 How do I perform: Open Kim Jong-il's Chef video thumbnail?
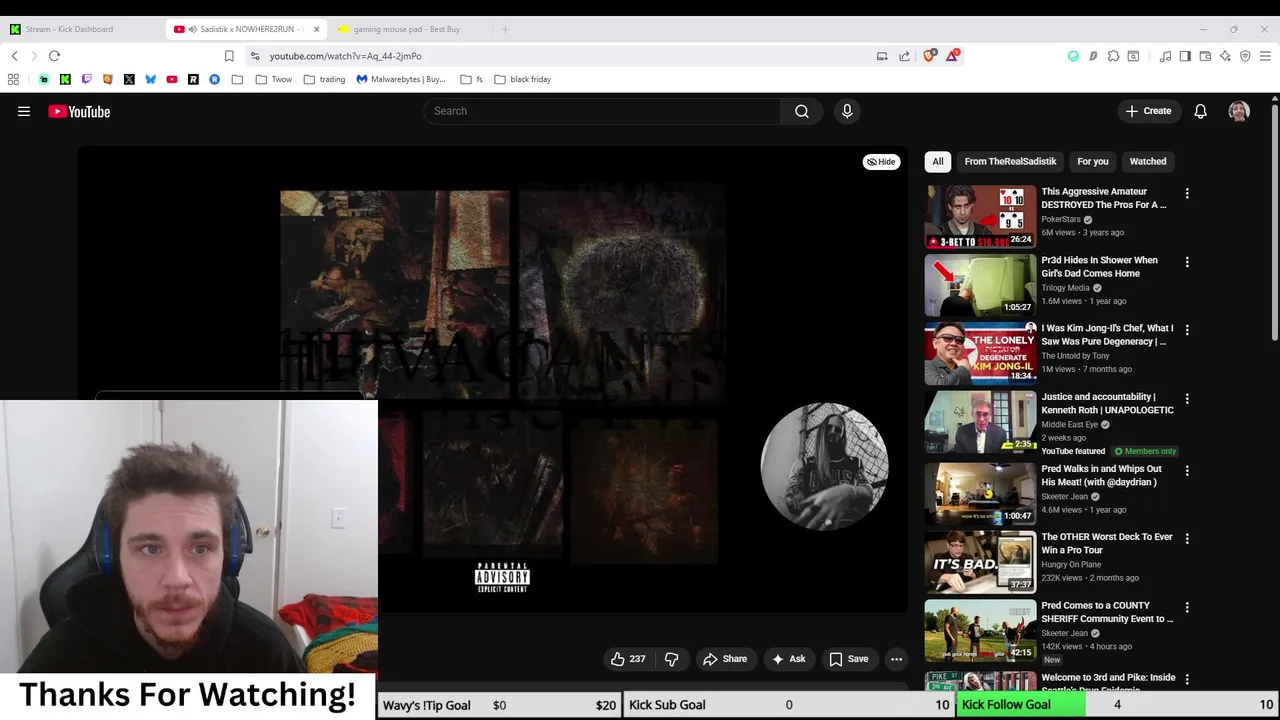(980, 353)
